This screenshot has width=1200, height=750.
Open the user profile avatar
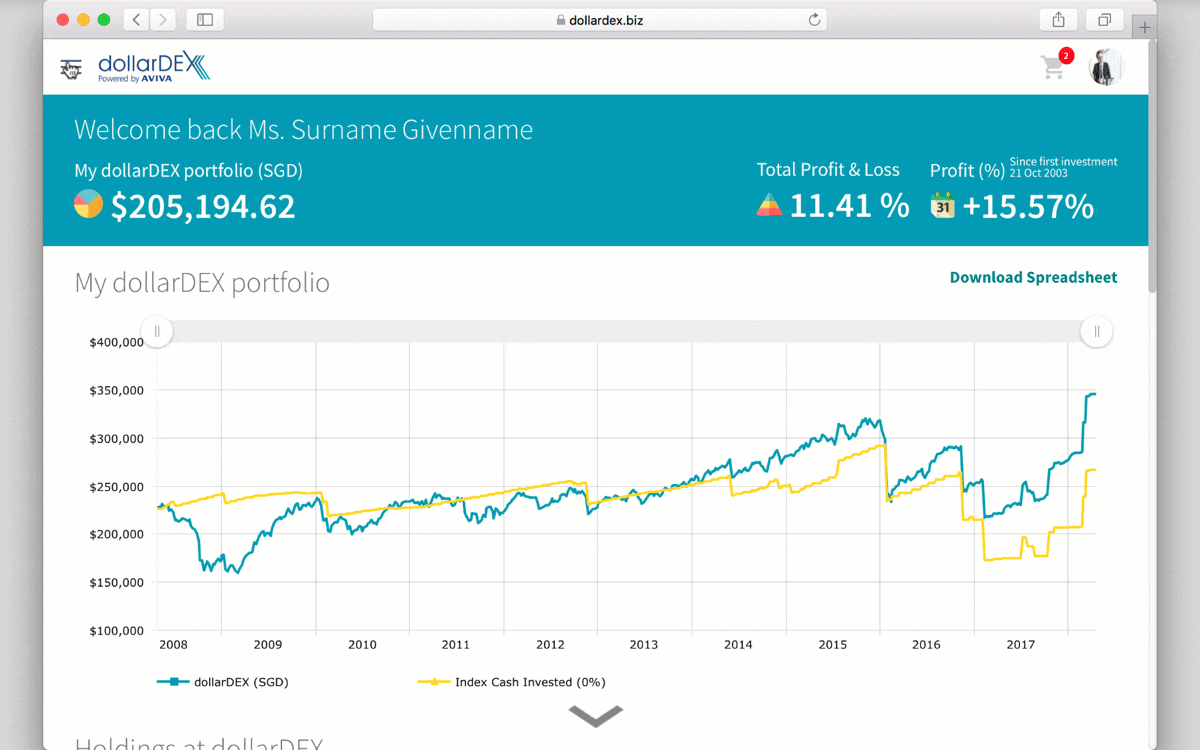tap(1106, 67)
